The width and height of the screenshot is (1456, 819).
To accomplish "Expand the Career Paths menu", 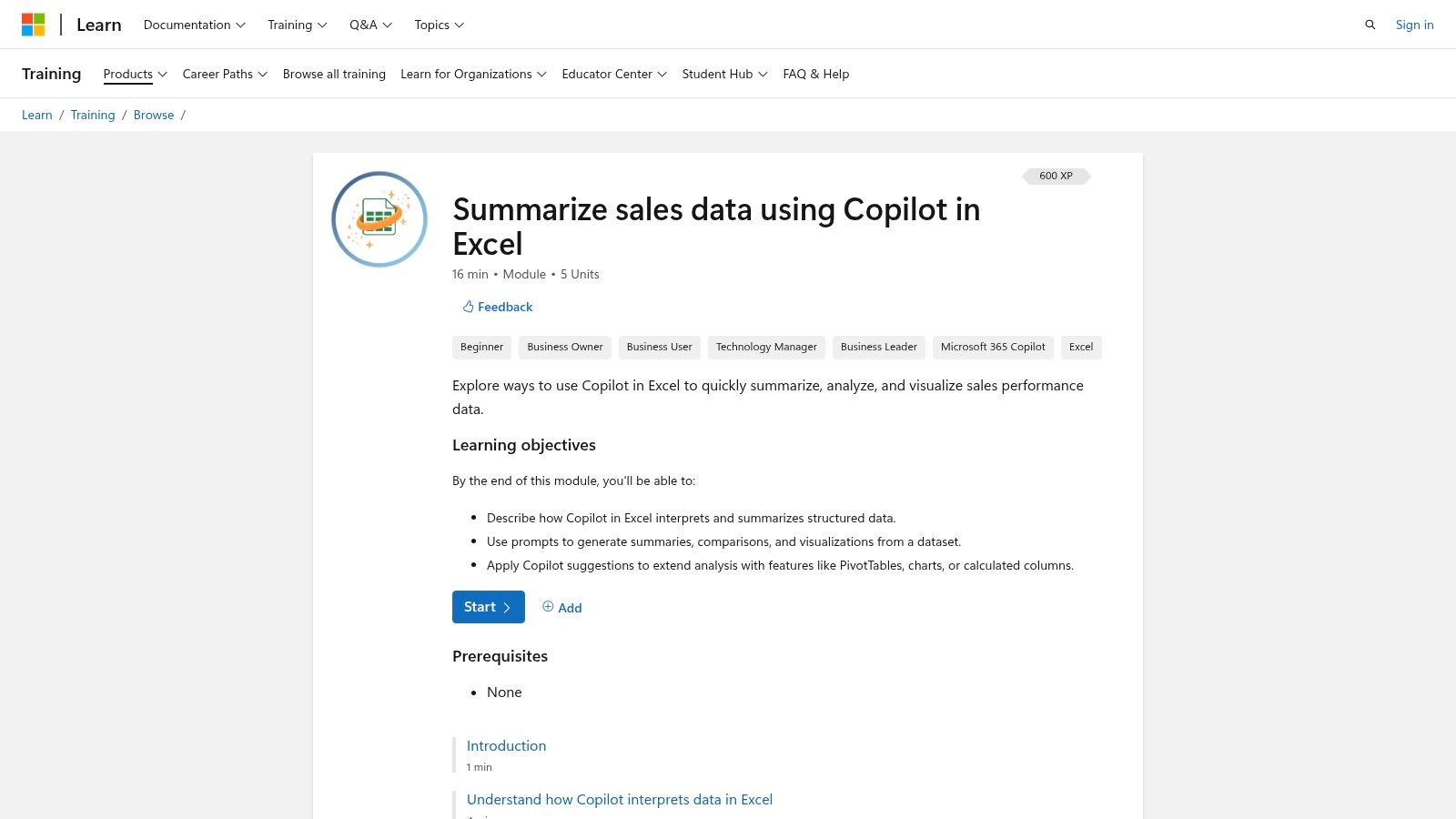I will click(x=224, y=74).
